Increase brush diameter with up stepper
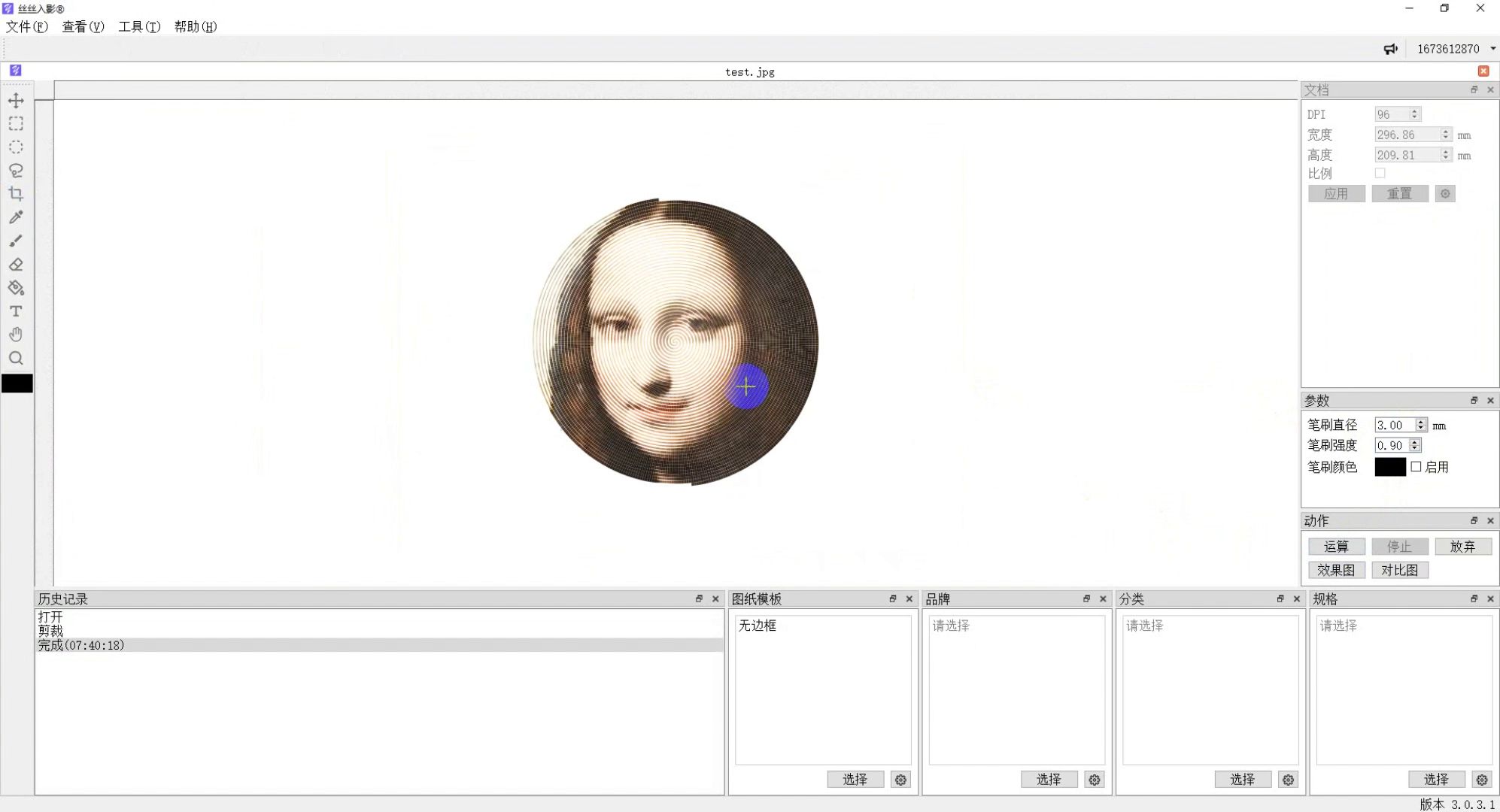 pos(1420,422)
